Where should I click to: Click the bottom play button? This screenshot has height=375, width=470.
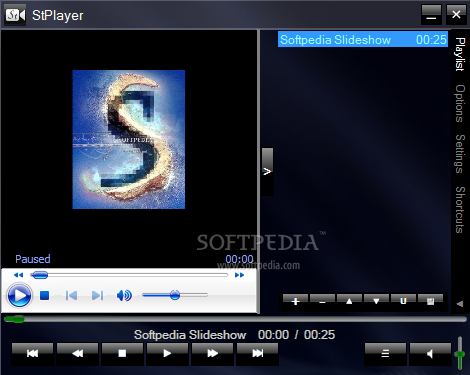[x=167, y=353]
